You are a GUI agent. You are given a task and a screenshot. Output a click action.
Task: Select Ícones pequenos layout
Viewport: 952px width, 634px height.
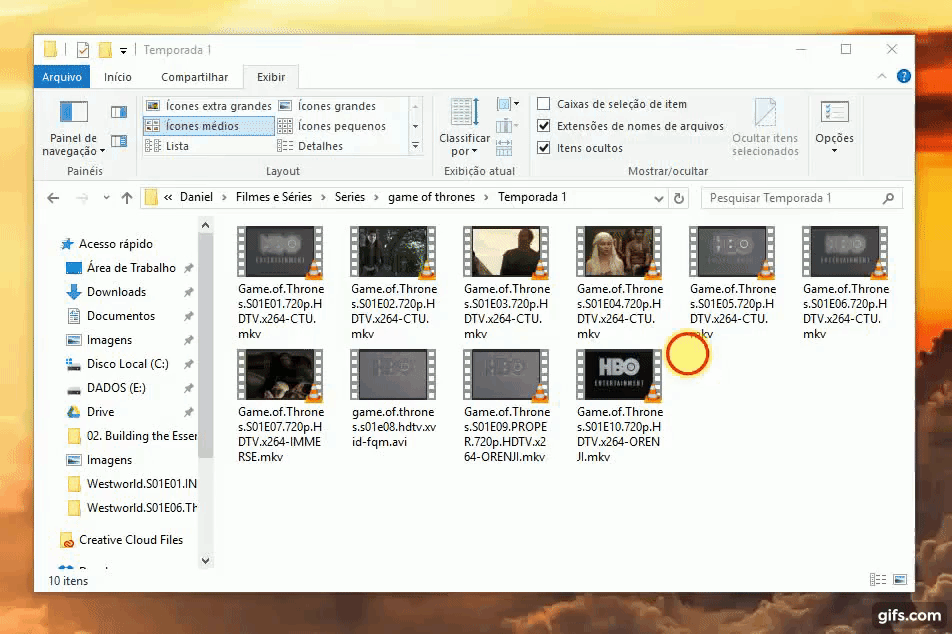(x=332, y=126)
